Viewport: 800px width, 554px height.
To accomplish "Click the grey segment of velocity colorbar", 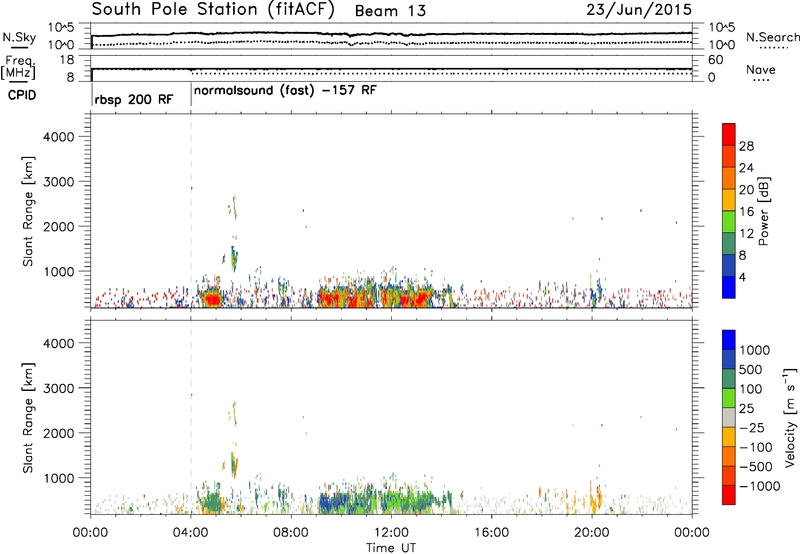I will coord(729,417).
